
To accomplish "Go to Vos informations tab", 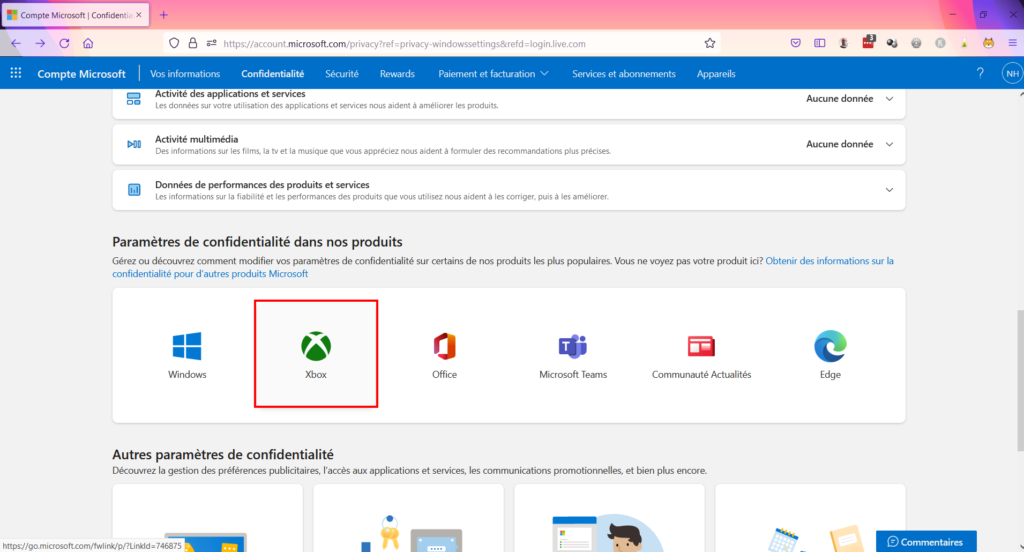I will tap(185, 74).
